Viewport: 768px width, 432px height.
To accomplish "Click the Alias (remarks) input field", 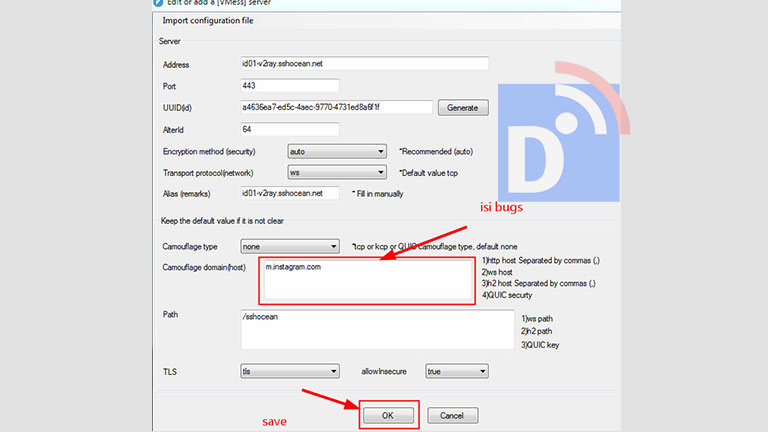I will coord(289,192).
